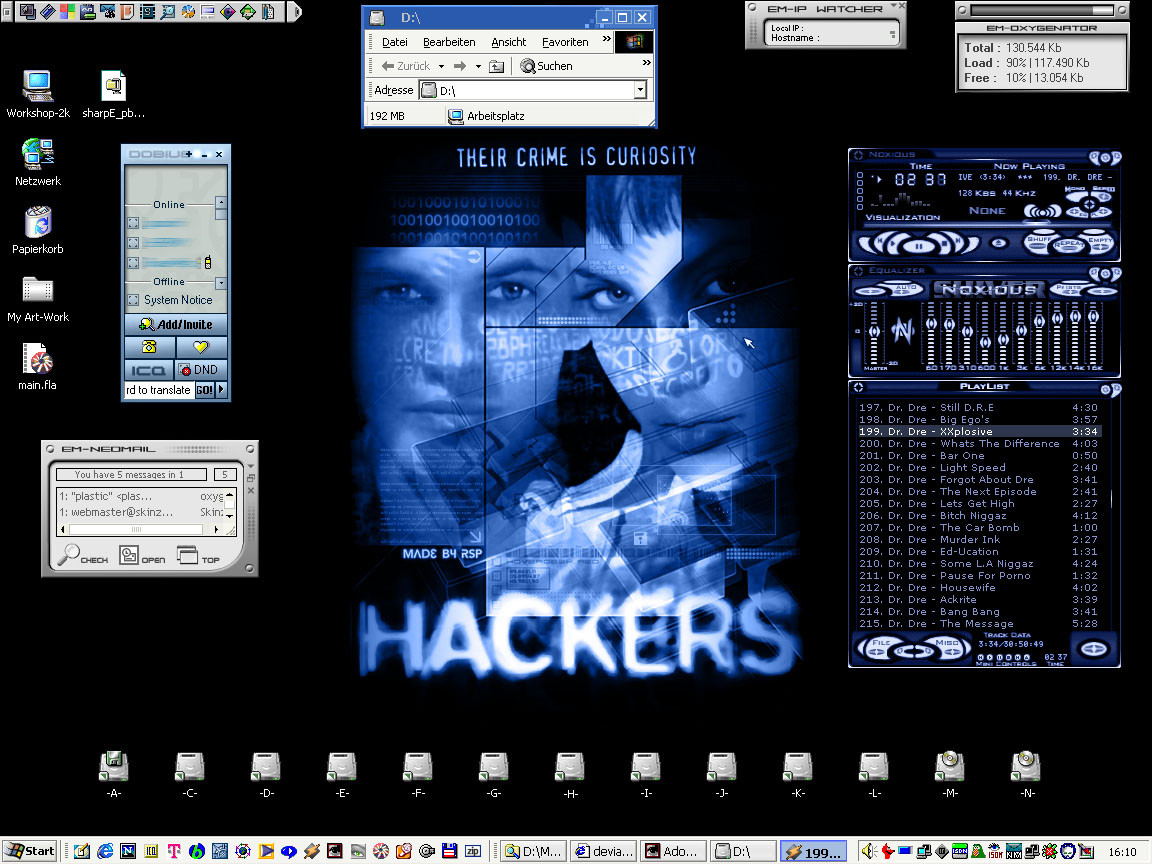The height and width of the screenshot is (864, 1152).
Task: Open the Ansicht menu
Action: pos(508,42)
